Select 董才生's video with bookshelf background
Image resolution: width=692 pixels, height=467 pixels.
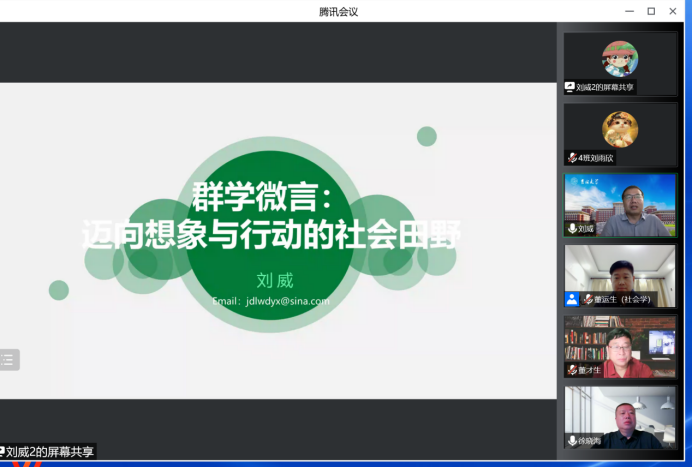(x=619, y=343)
